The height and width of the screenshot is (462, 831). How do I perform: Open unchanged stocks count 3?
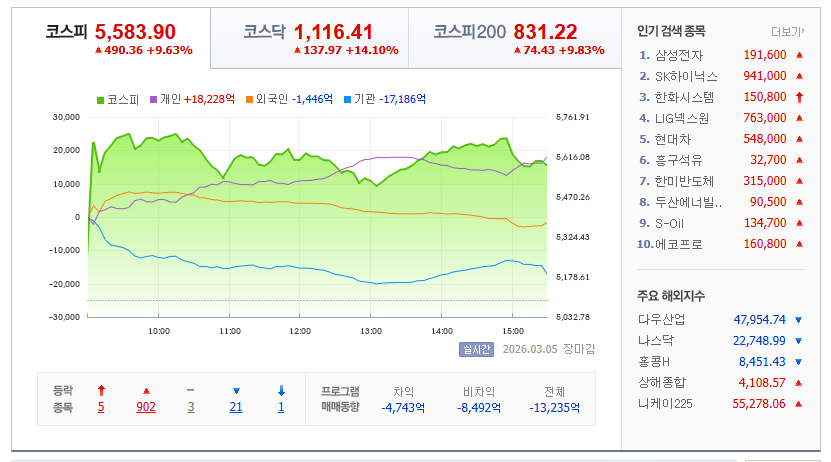click(191, 407)
